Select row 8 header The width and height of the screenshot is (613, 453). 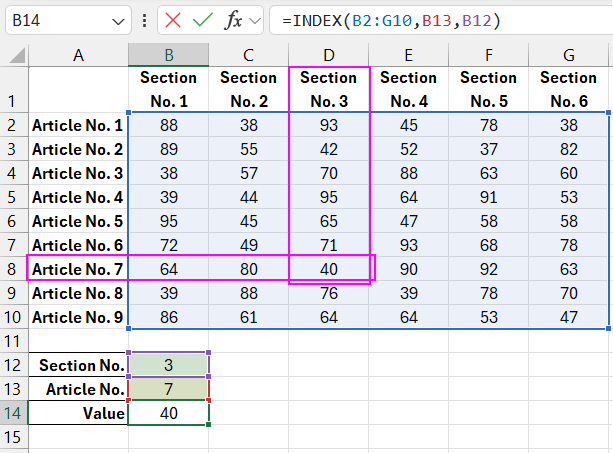pyautogui.click(x=12, y=269)
